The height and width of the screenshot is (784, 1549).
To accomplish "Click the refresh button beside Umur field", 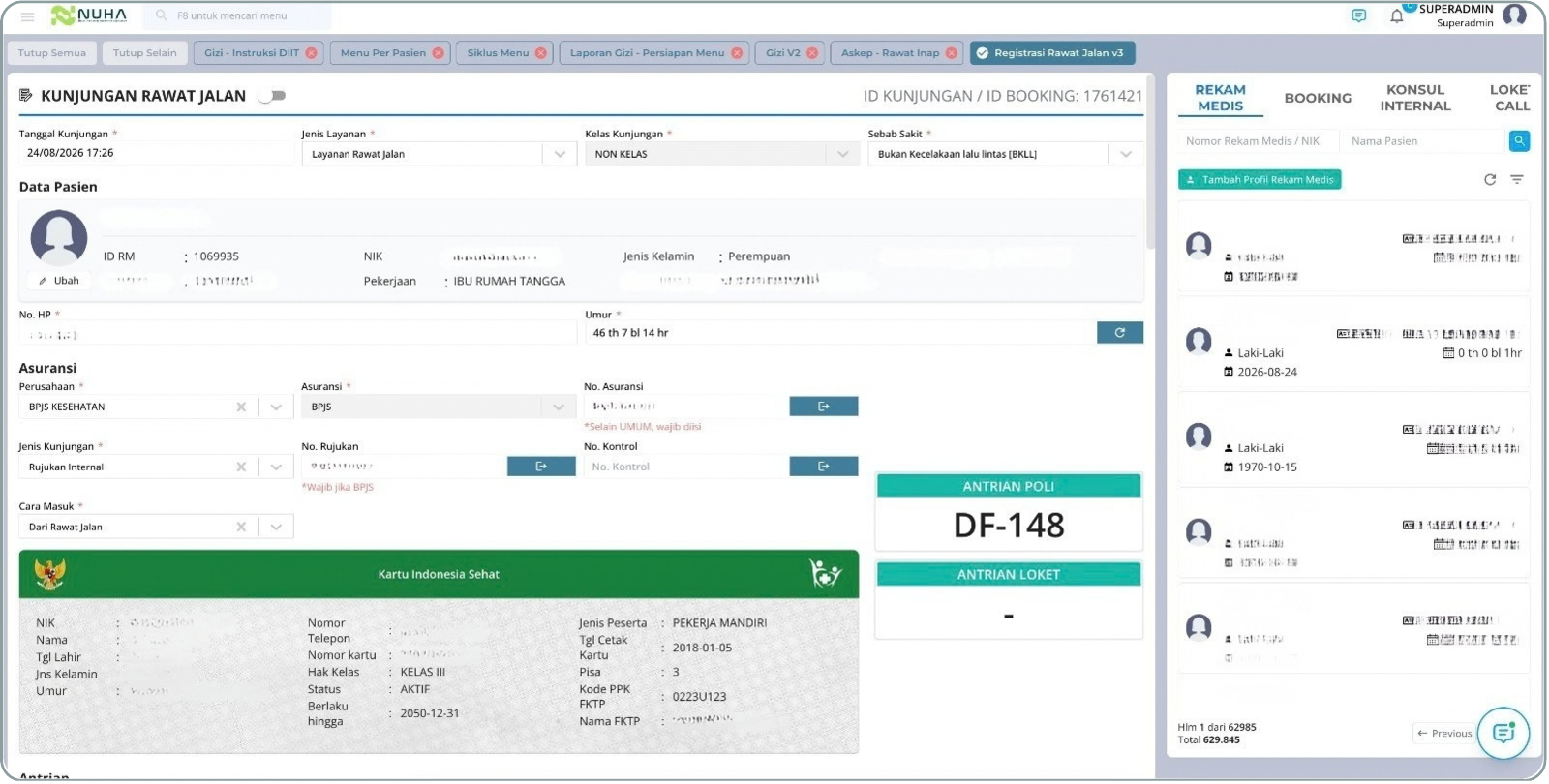I will coord(1120,333).
